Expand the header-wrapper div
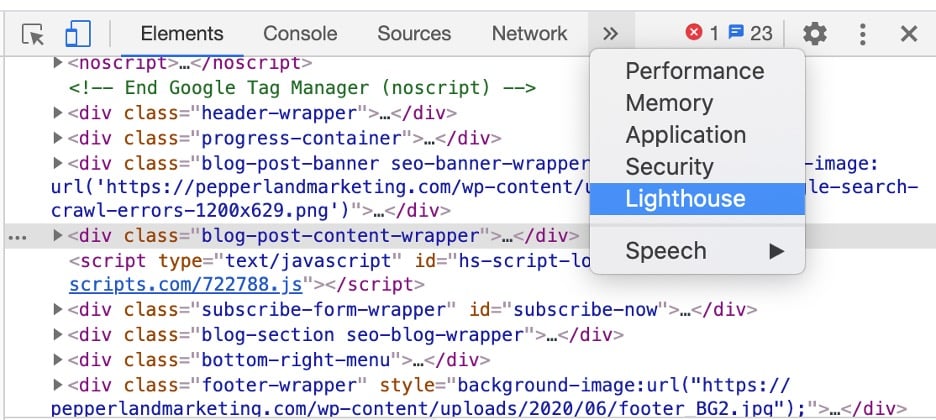 point(58,112)
